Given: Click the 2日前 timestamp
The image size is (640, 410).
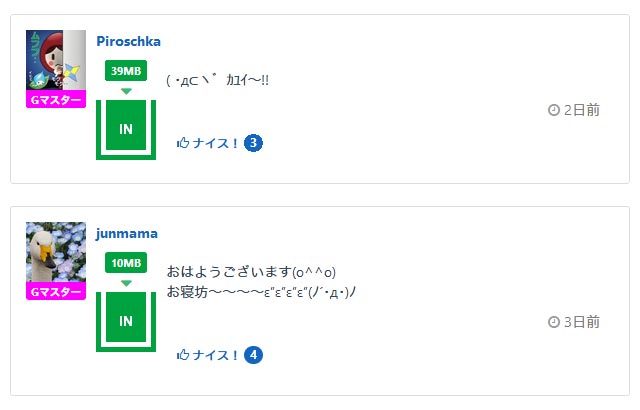Looking at the screenshot, I should (x=581, y=110).
